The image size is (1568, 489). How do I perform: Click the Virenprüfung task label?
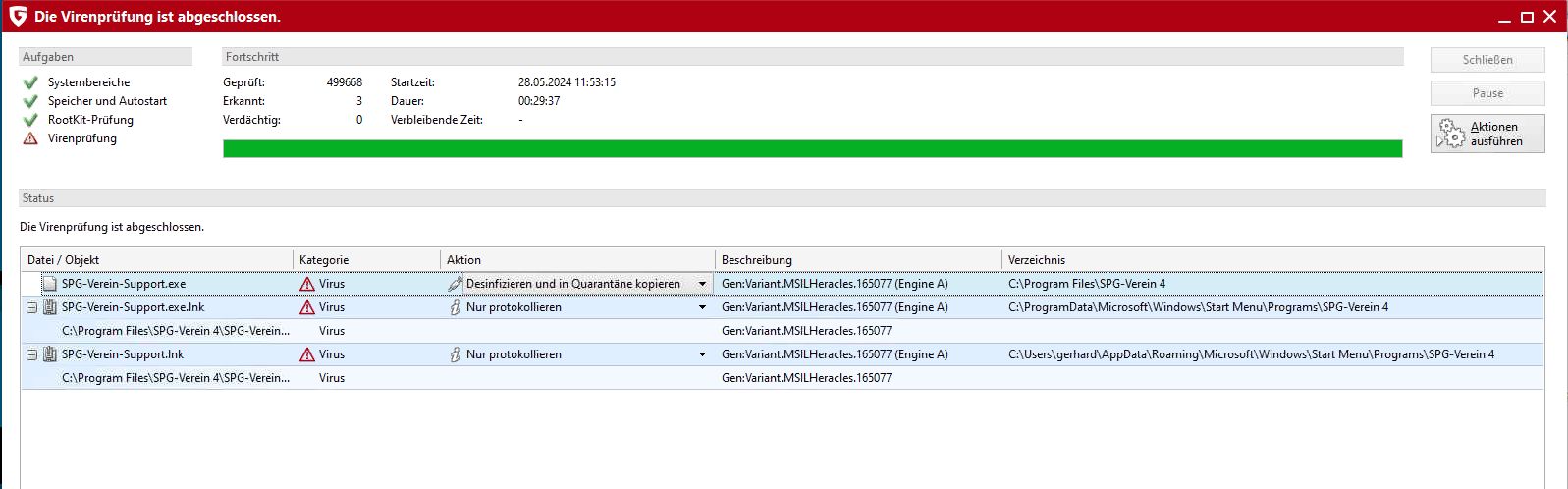[82, 138]
